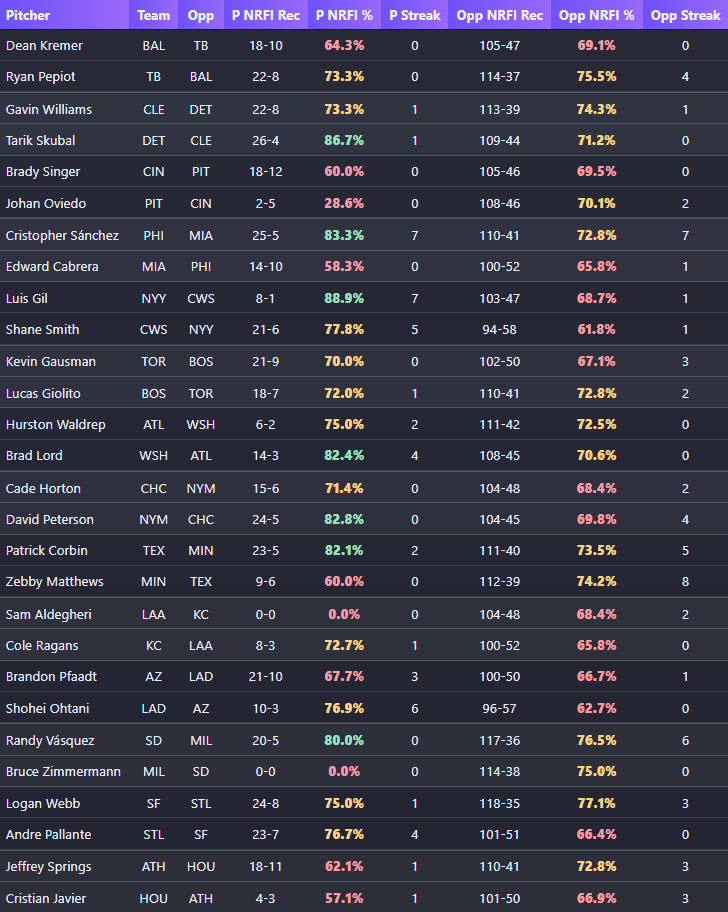The image size is (728, 912).
Task: Click Andre Pallante's 66.4% Opp NRFI value
Action: click(x=597, y=834)
